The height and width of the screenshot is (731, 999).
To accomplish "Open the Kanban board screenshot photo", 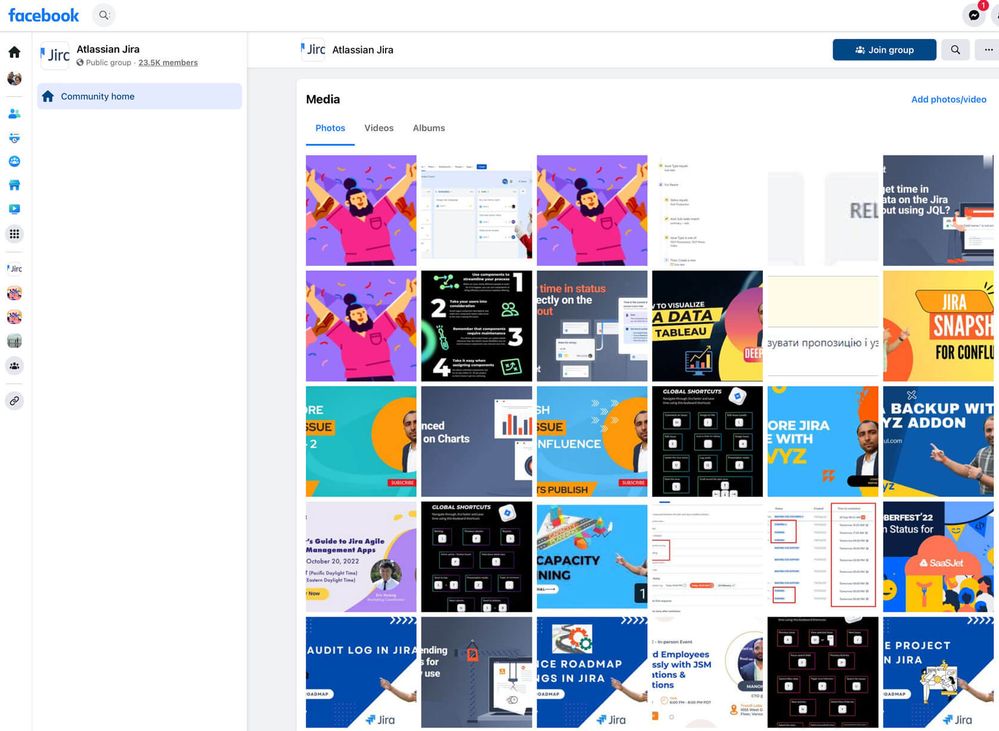I will (477, 210).
